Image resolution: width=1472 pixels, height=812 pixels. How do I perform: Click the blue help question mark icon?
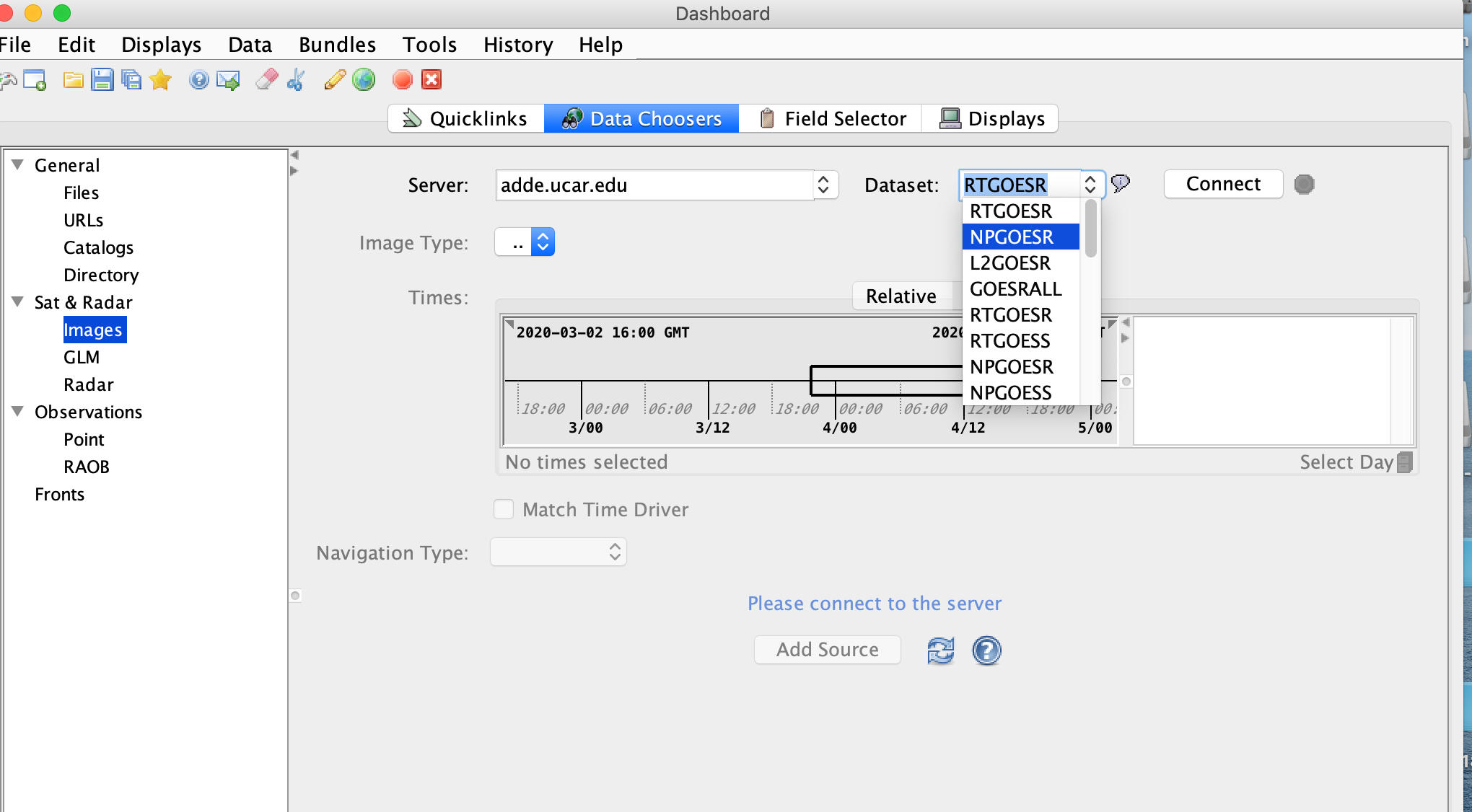coord(986,650)
